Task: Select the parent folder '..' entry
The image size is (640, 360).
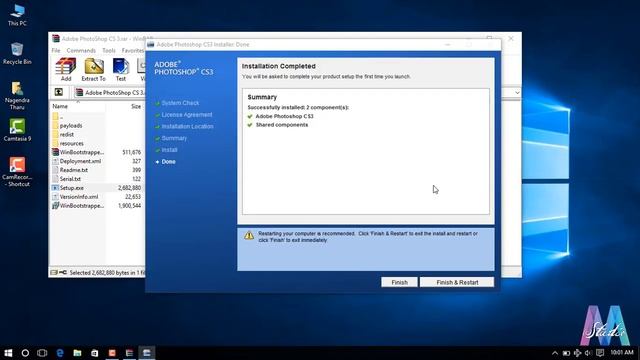Action: tap(61, 117)
